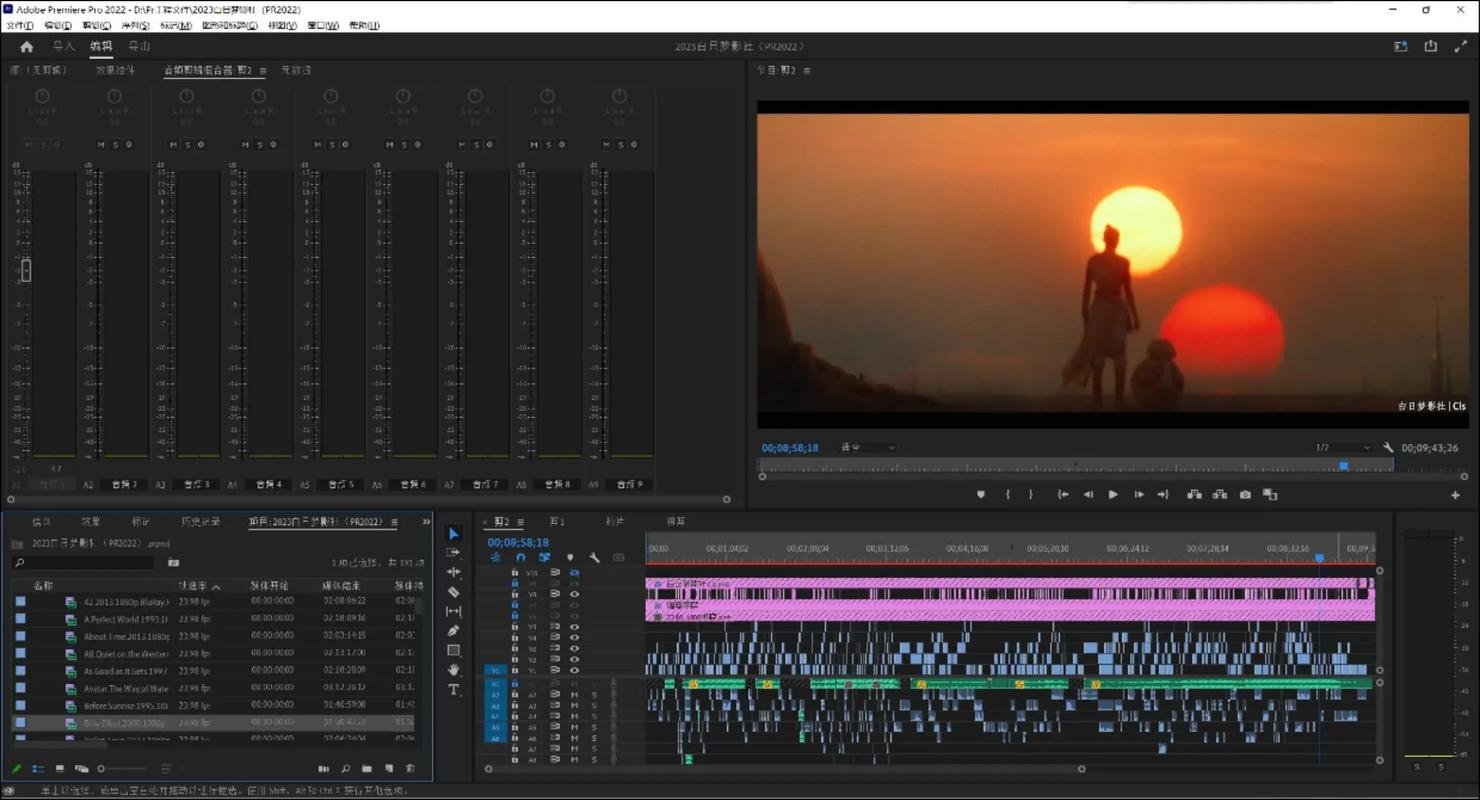Select the Razor tool
The image size is (1480, 800).
453,592
